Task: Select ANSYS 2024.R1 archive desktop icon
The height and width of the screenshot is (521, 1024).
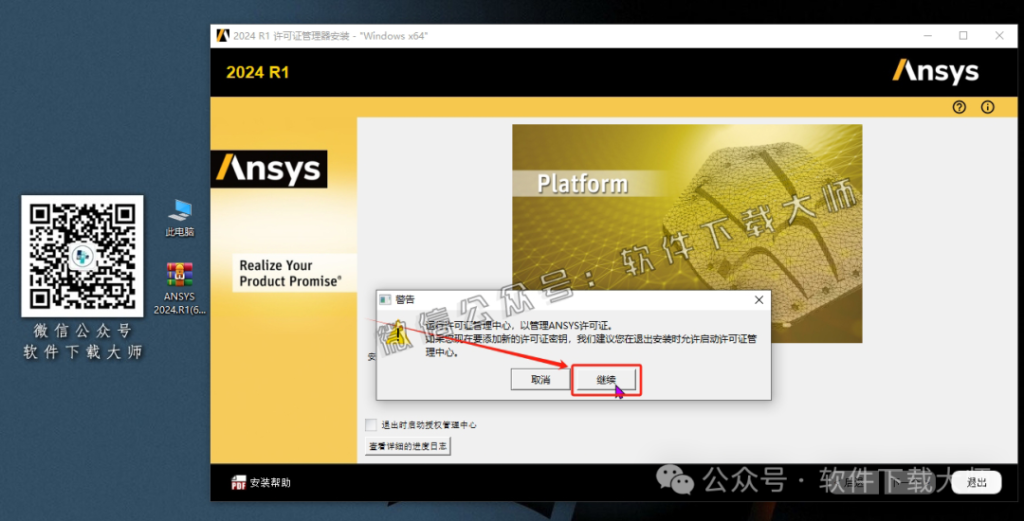Action: tap(180, 289)
